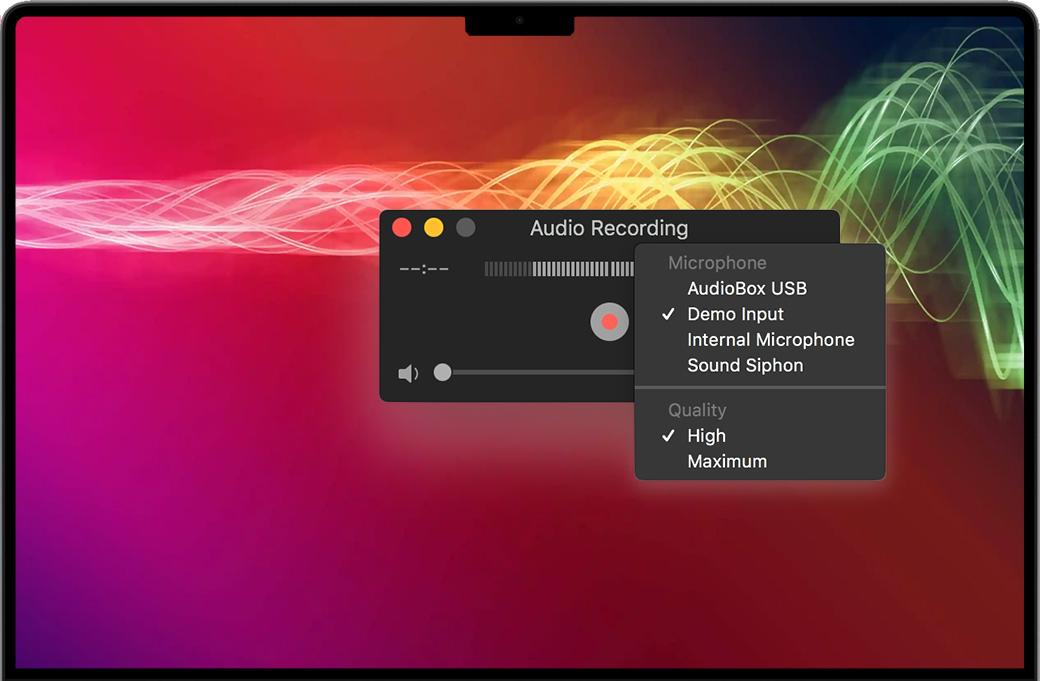Viewport: 1040px width, 681px height.
Task: Select Internal Microphone from the menu
Action: pos(770,340)
